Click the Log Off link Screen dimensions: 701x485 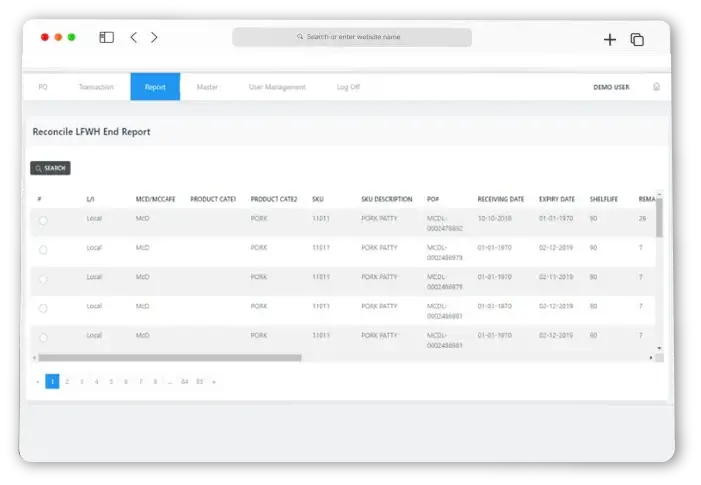(x=348, y=87)
